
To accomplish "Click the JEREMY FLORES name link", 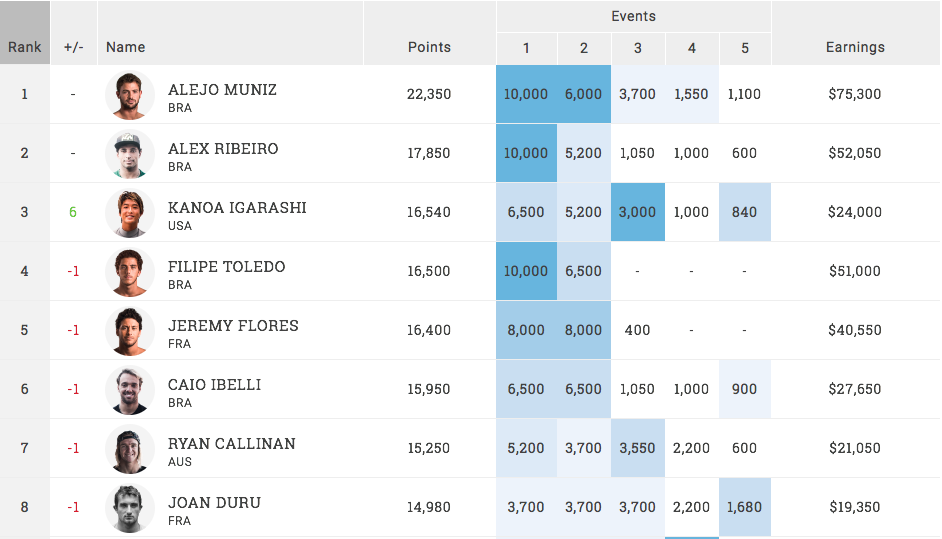I will (233, 325).
